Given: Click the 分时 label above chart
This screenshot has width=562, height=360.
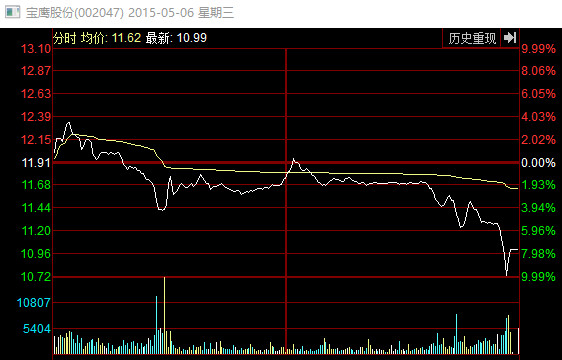Looking at the screenshot, I should (x=65, y=38).
